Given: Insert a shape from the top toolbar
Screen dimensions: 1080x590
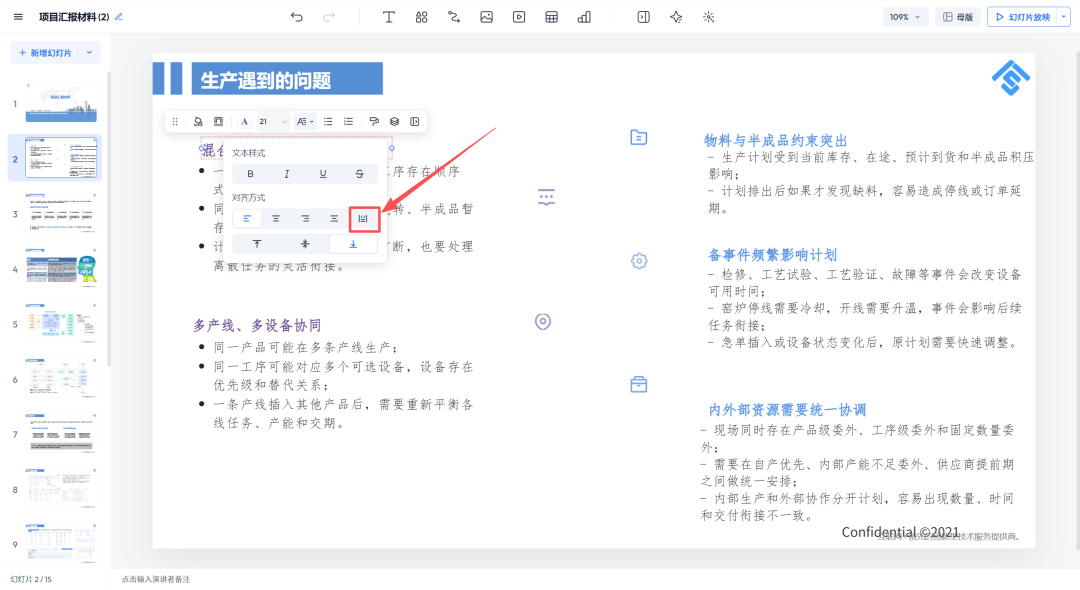Looking at the screenshot, I should (422, 17).
